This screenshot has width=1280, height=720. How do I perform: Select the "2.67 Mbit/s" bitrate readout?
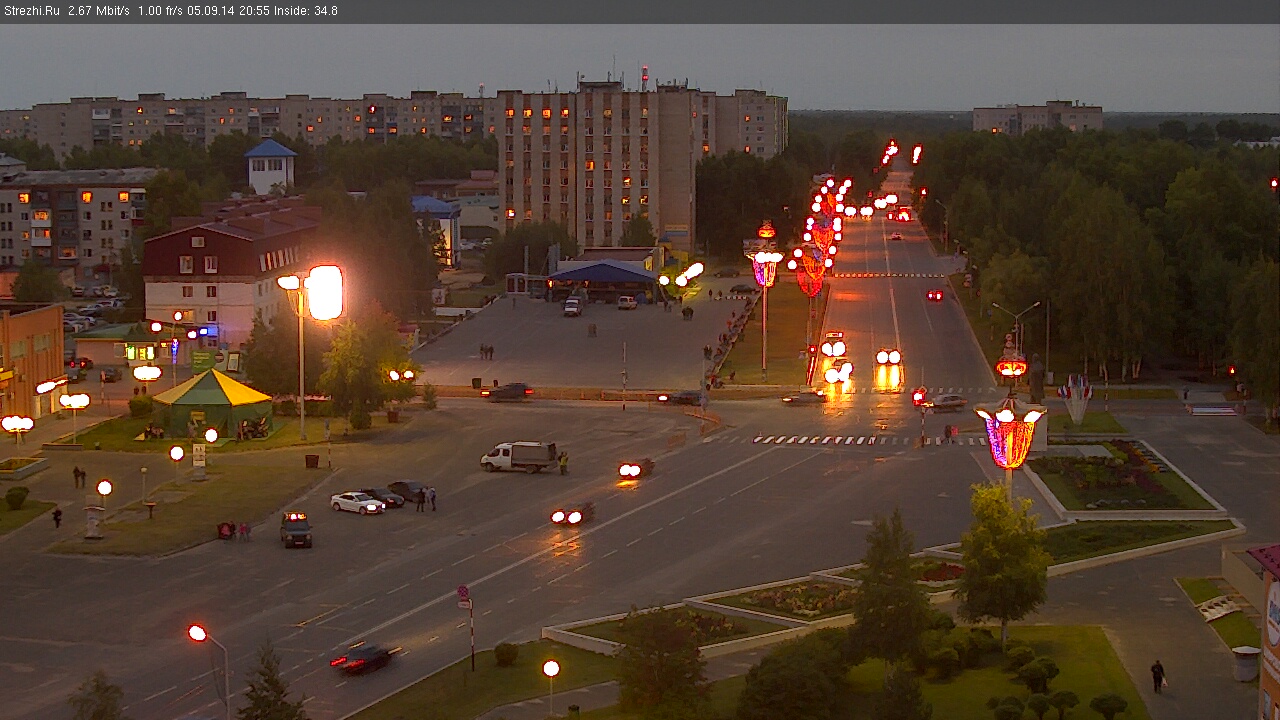(x=99, y=11)
